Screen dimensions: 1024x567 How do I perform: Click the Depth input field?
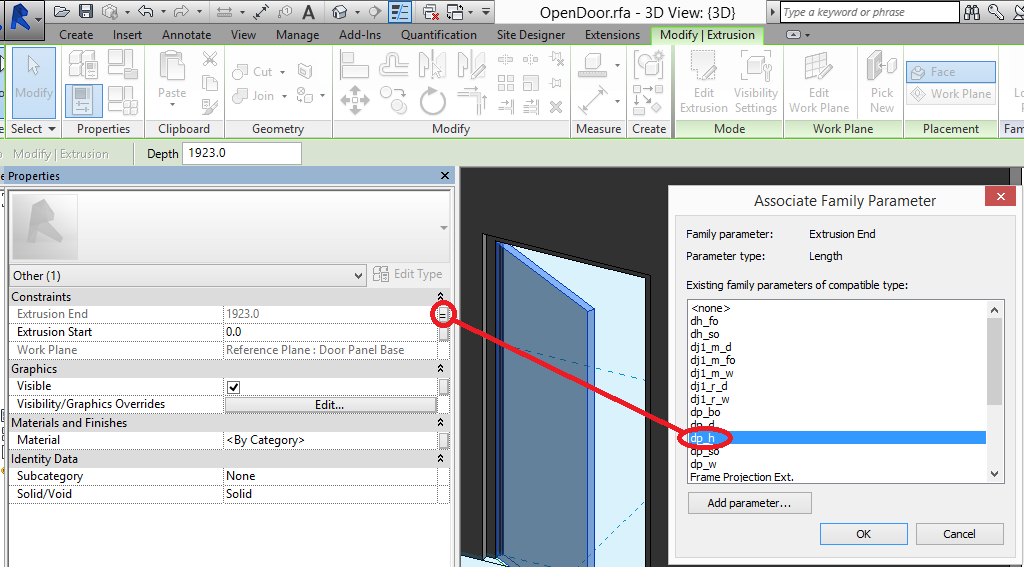[x=242, y=154]
